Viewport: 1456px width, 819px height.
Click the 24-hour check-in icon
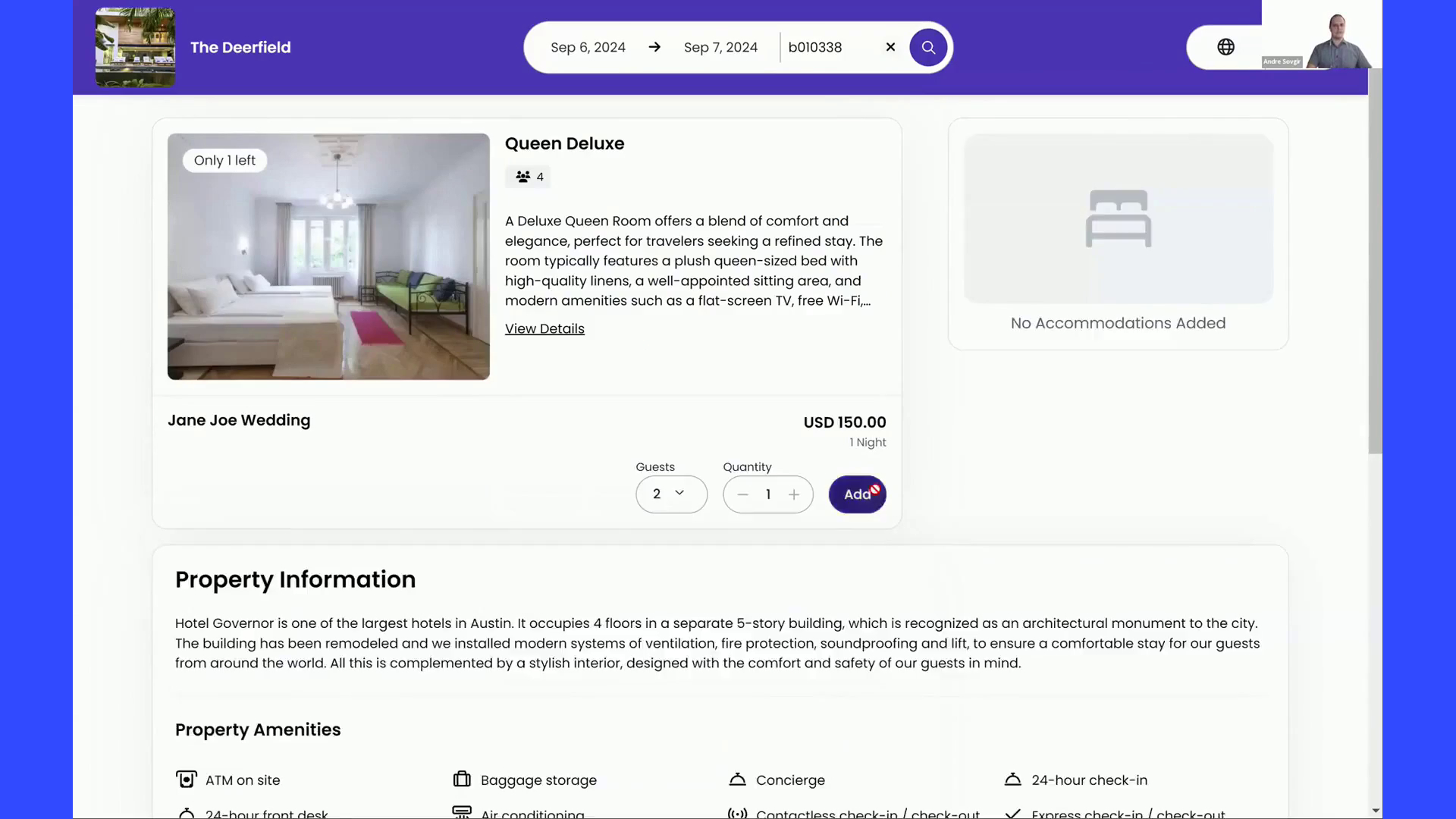tap(1012, 780)
